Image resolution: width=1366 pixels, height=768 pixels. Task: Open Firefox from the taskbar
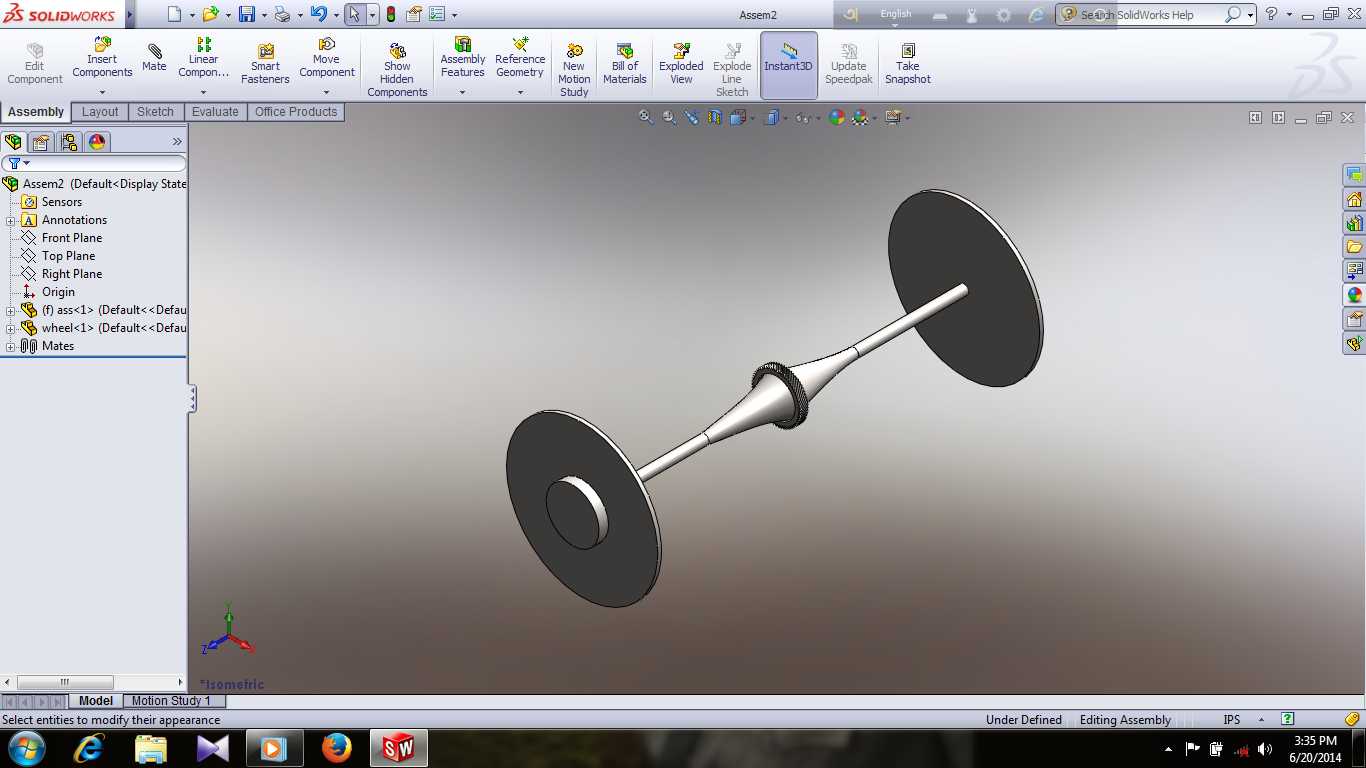click(336, 748)
